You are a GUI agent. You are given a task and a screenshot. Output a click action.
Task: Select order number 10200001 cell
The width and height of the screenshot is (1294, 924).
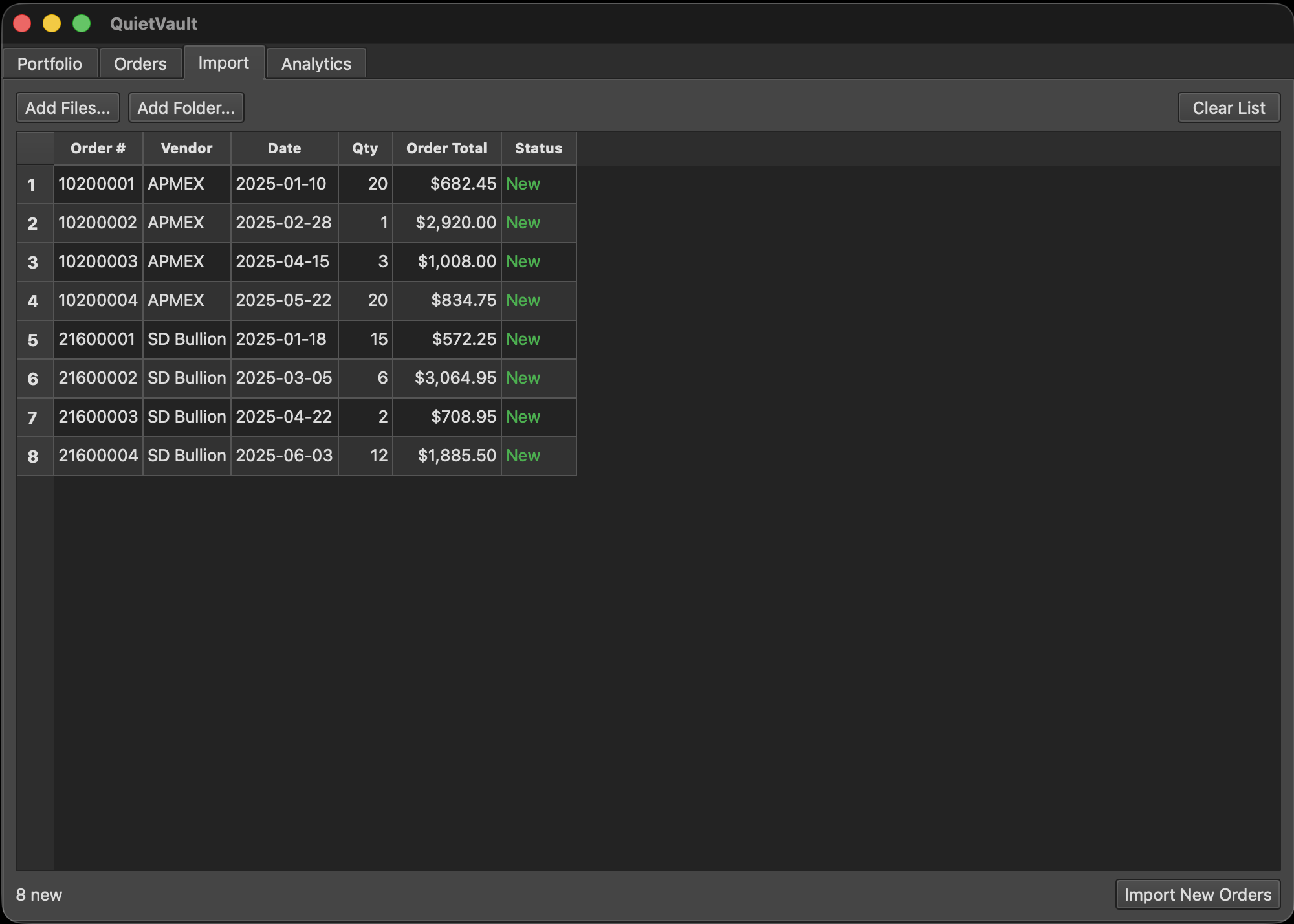[x=98, y=184]
